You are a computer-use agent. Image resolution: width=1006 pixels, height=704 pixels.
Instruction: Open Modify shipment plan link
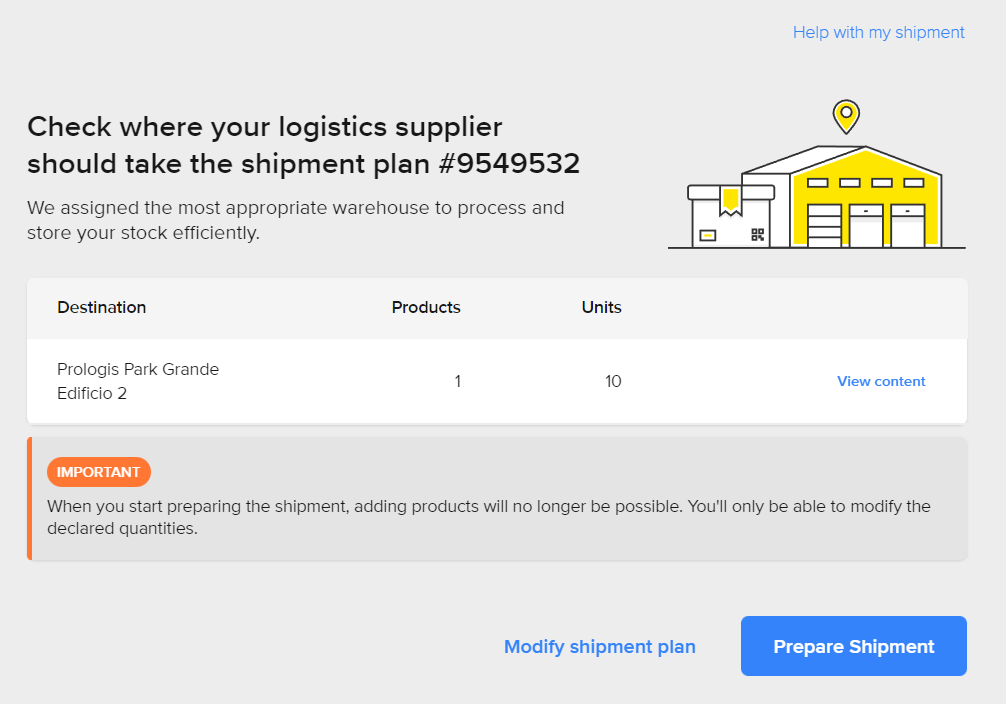coord(599,647)
